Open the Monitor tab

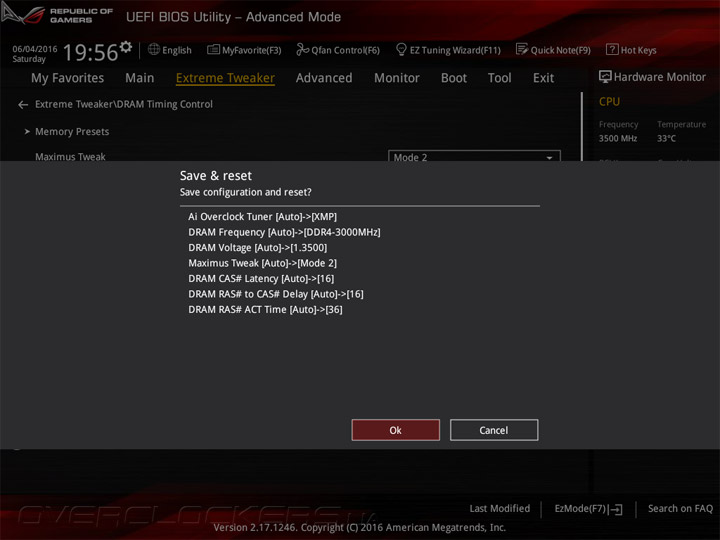click(397, 78)
